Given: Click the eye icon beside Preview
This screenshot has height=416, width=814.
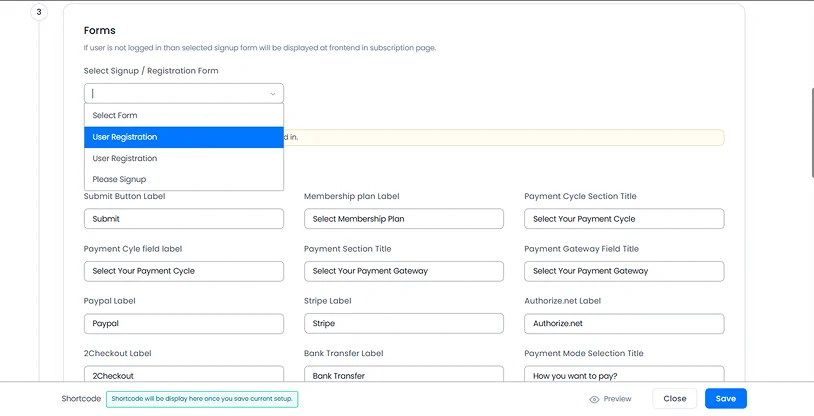Looking at the screenshot, I should point(594,399).
